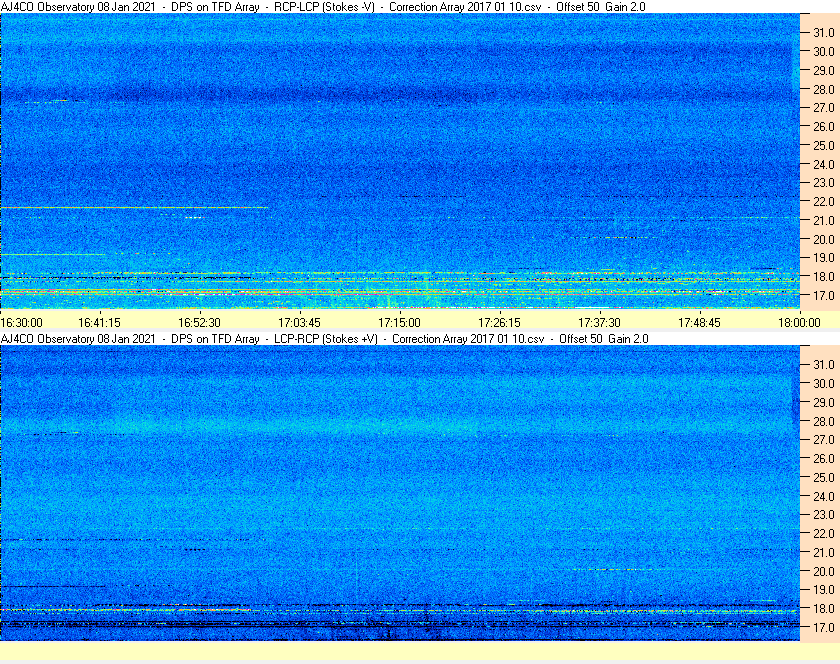Click the 16:52:30 time label
The image size is (840, 664).
point(199,323)
